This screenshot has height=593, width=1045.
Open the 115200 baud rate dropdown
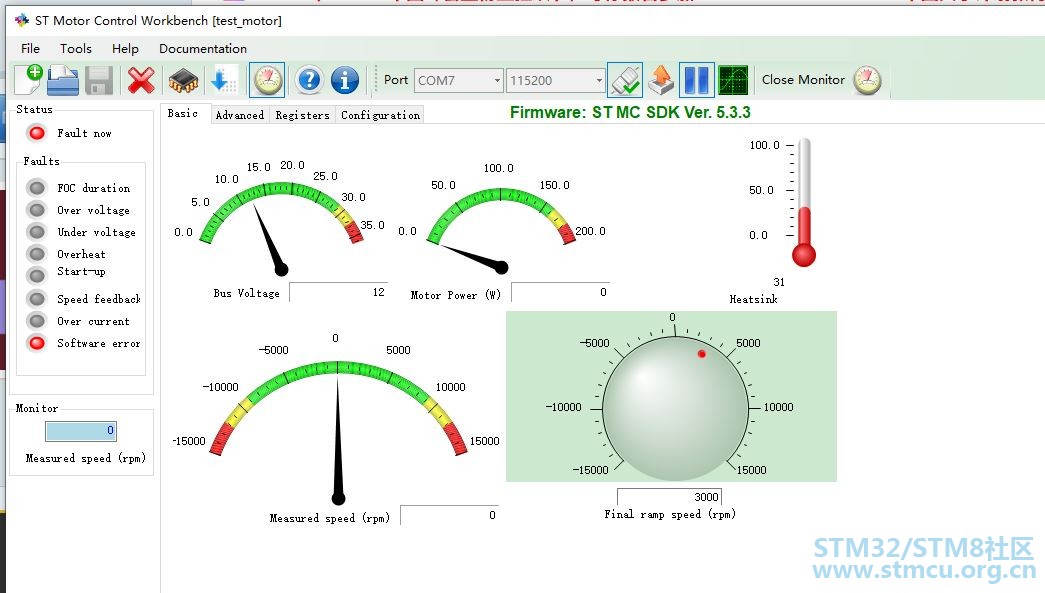555,81
